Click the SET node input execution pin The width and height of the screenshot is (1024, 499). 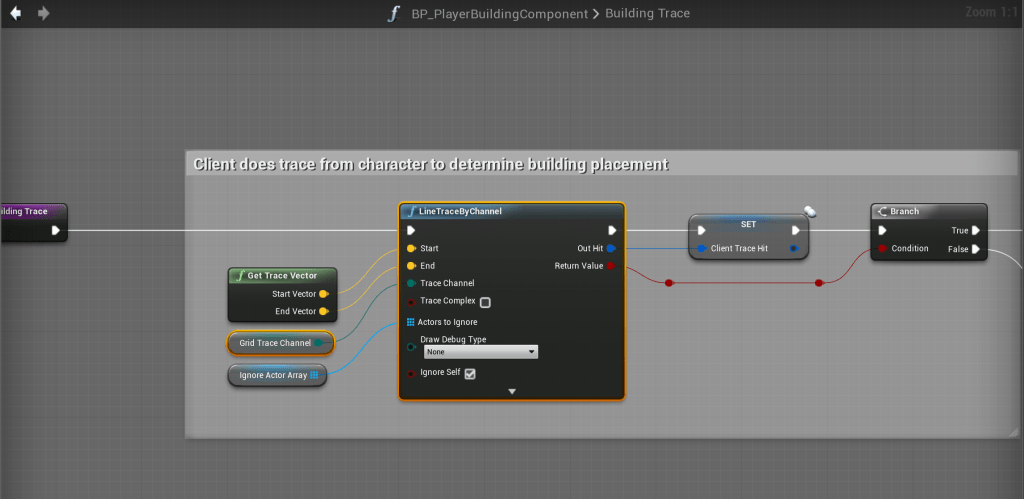[x=701, y=231]
